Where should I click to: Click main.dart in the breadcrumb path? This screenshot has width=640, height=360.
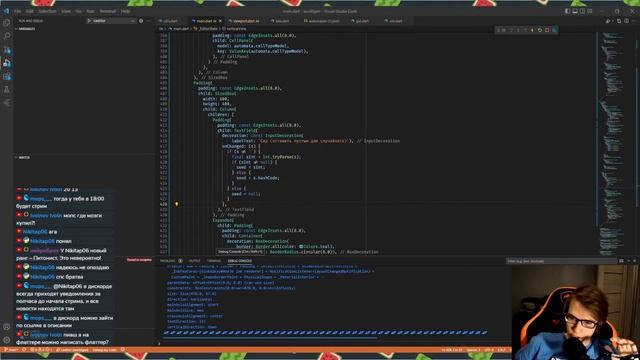pos(181,29)
